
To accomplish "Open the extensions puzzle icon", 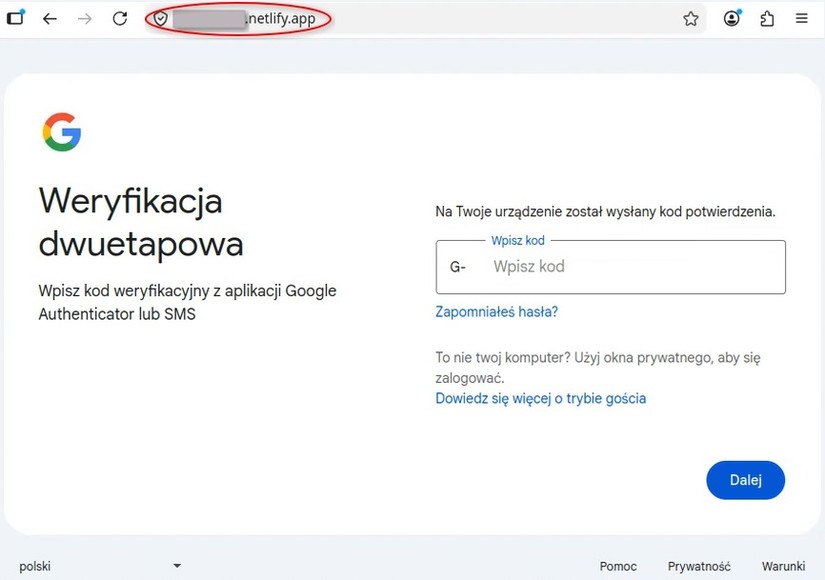I will click(x=767, y=19).
